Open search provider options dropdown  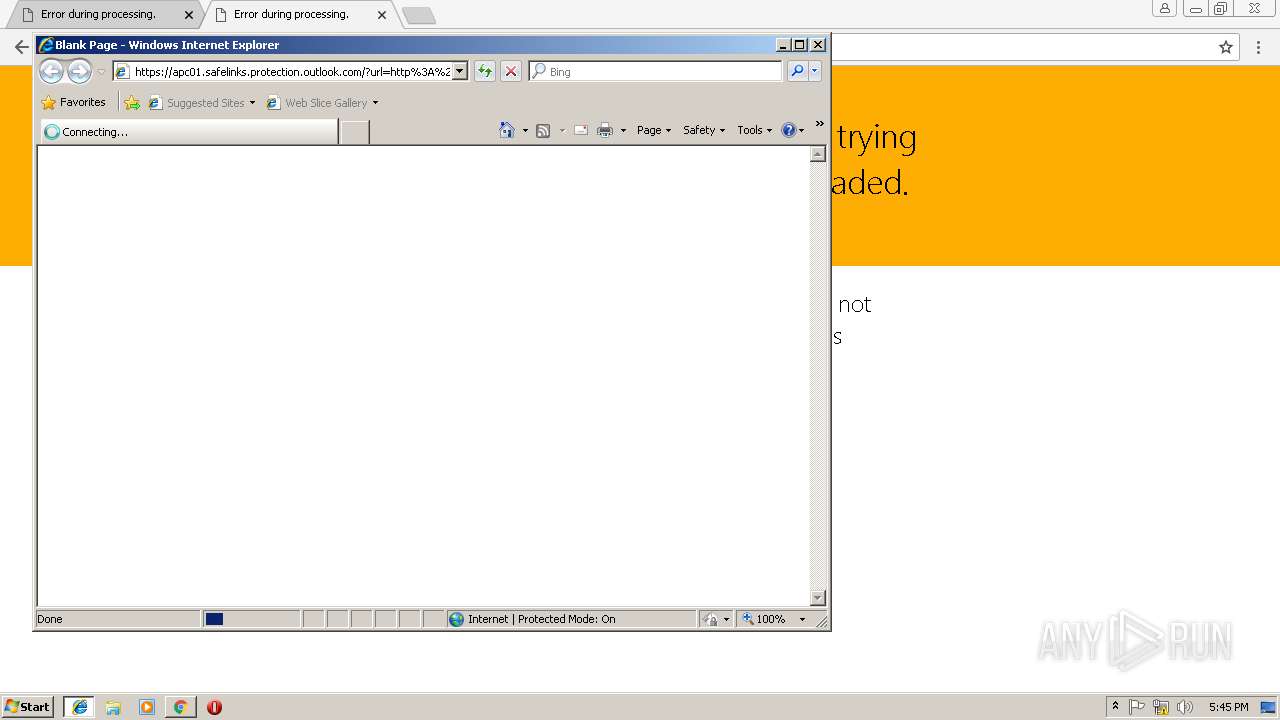[815, 71]
